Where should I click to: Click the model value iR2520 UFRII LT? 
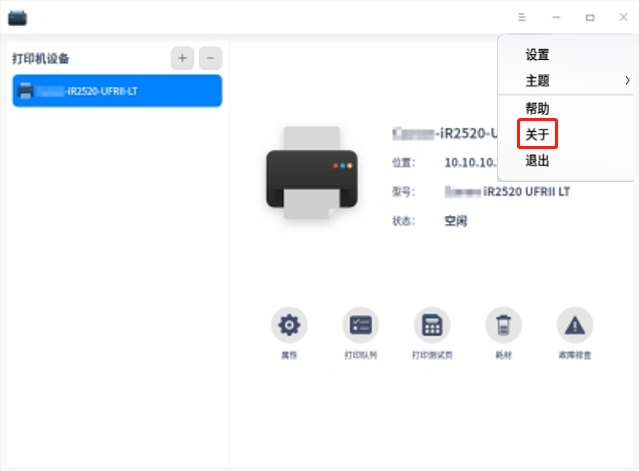tap(507, 191)
